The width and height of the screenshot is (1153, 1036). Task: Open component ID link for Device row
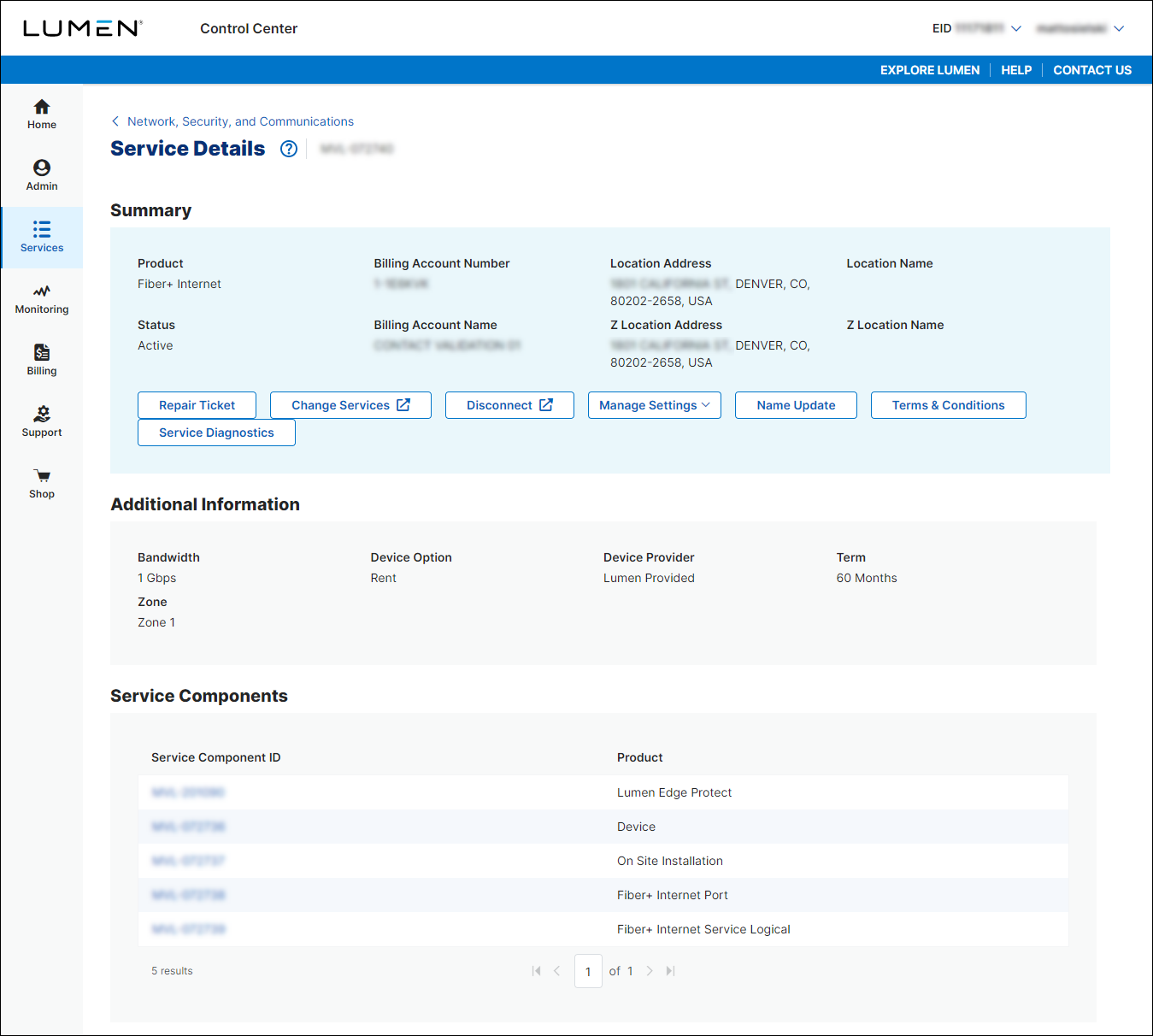[188, 827]
